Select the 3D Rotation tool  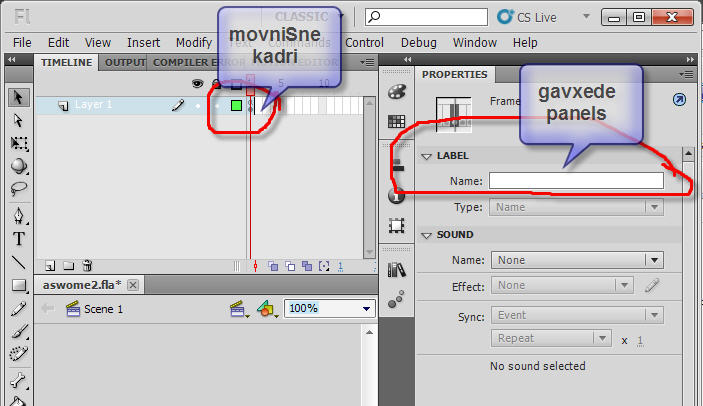[18, 166]
